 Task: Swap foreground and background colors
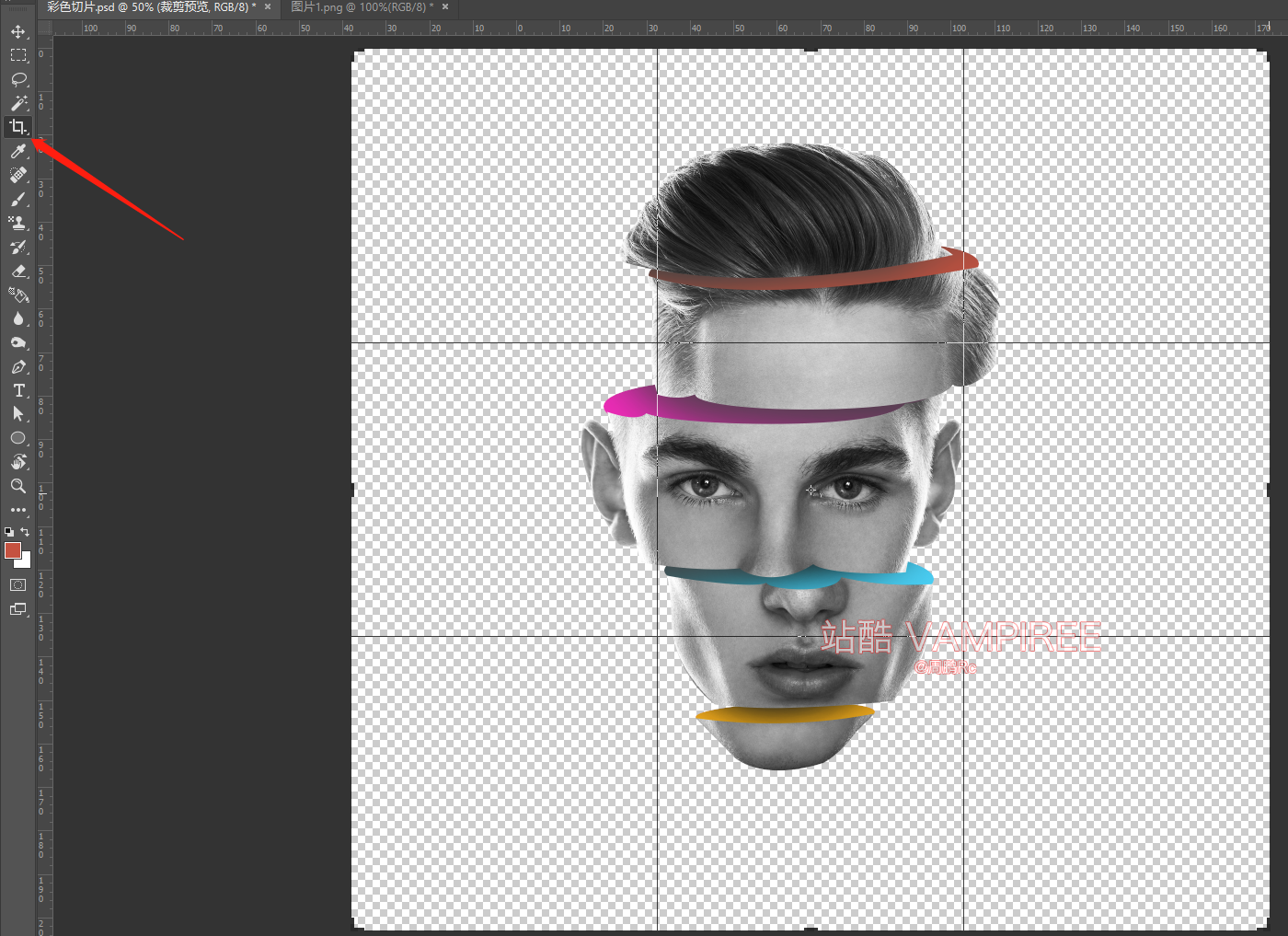25,532
